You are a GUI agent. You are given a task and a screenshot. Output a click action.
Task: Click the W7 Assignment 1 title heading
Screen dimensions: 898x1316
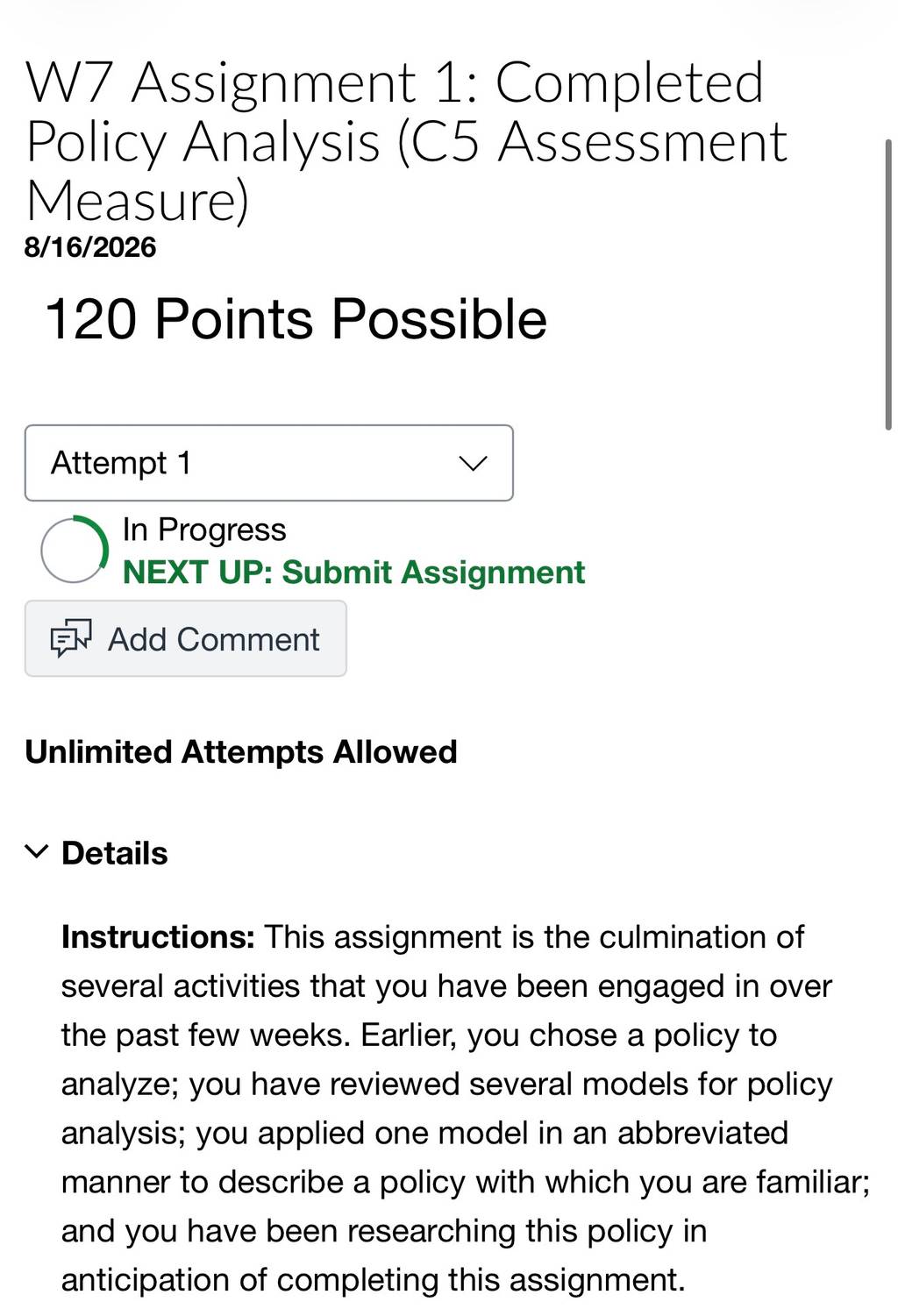pos(407,140)
